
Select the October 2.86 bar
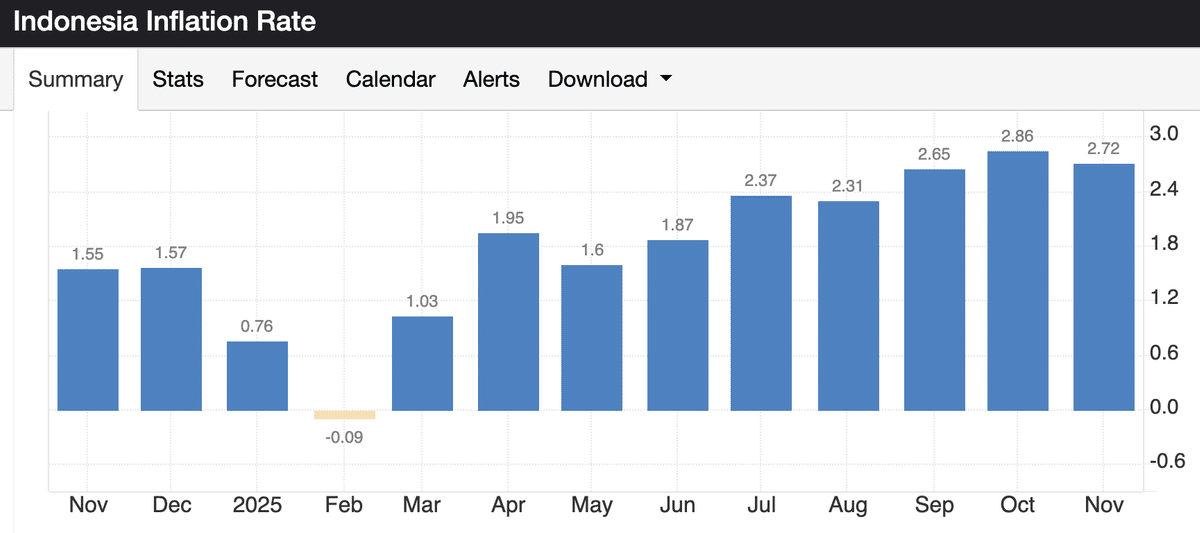pyautogui.click(x=1017, y=280)
